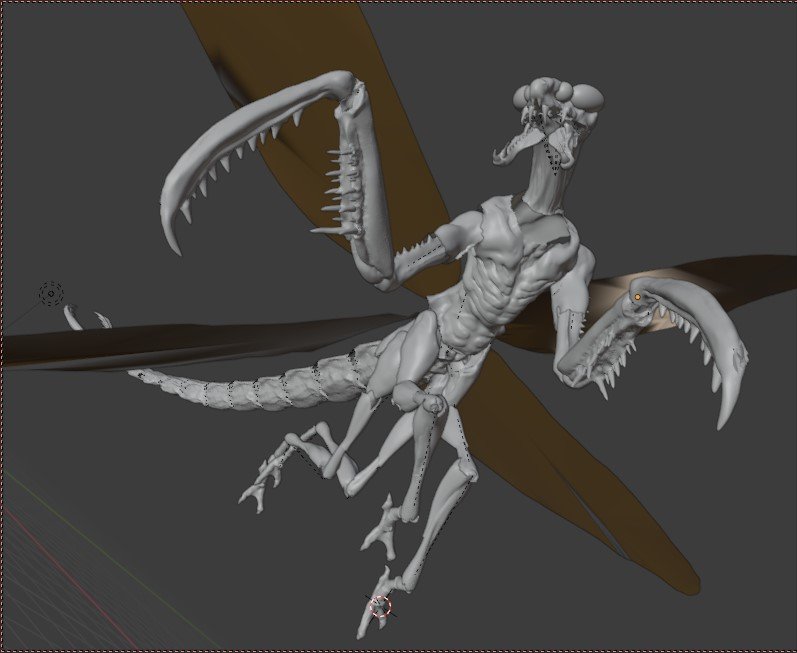This screenshot has width=797, height=653.
Task: Click the orange origin dot on the right claw
Action: (637, 297)
